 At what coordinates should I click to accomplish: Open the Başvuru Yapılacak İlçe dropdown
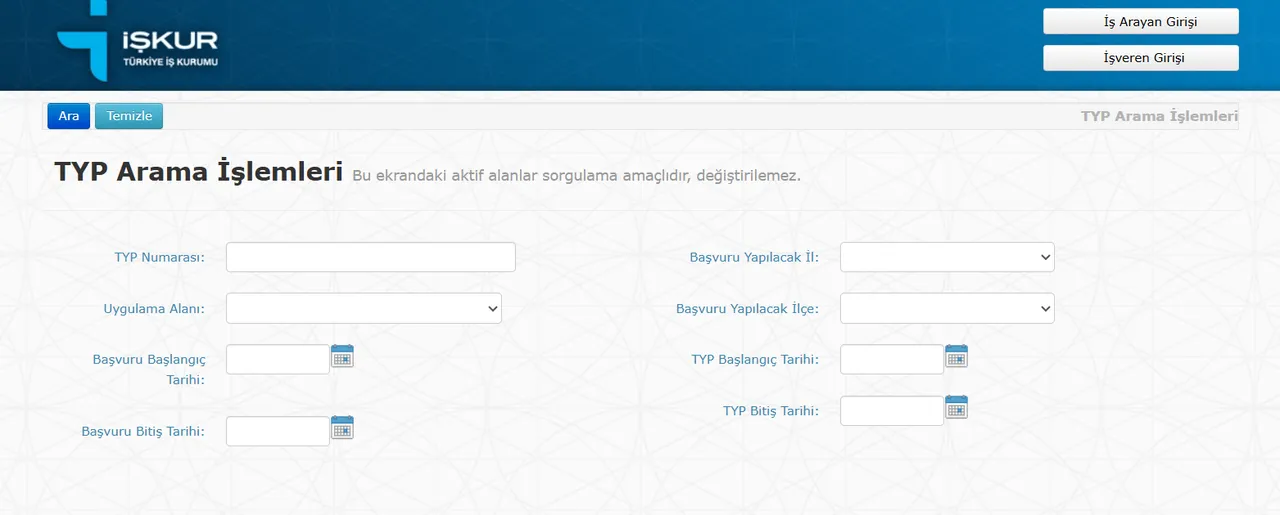coord(947,308)
